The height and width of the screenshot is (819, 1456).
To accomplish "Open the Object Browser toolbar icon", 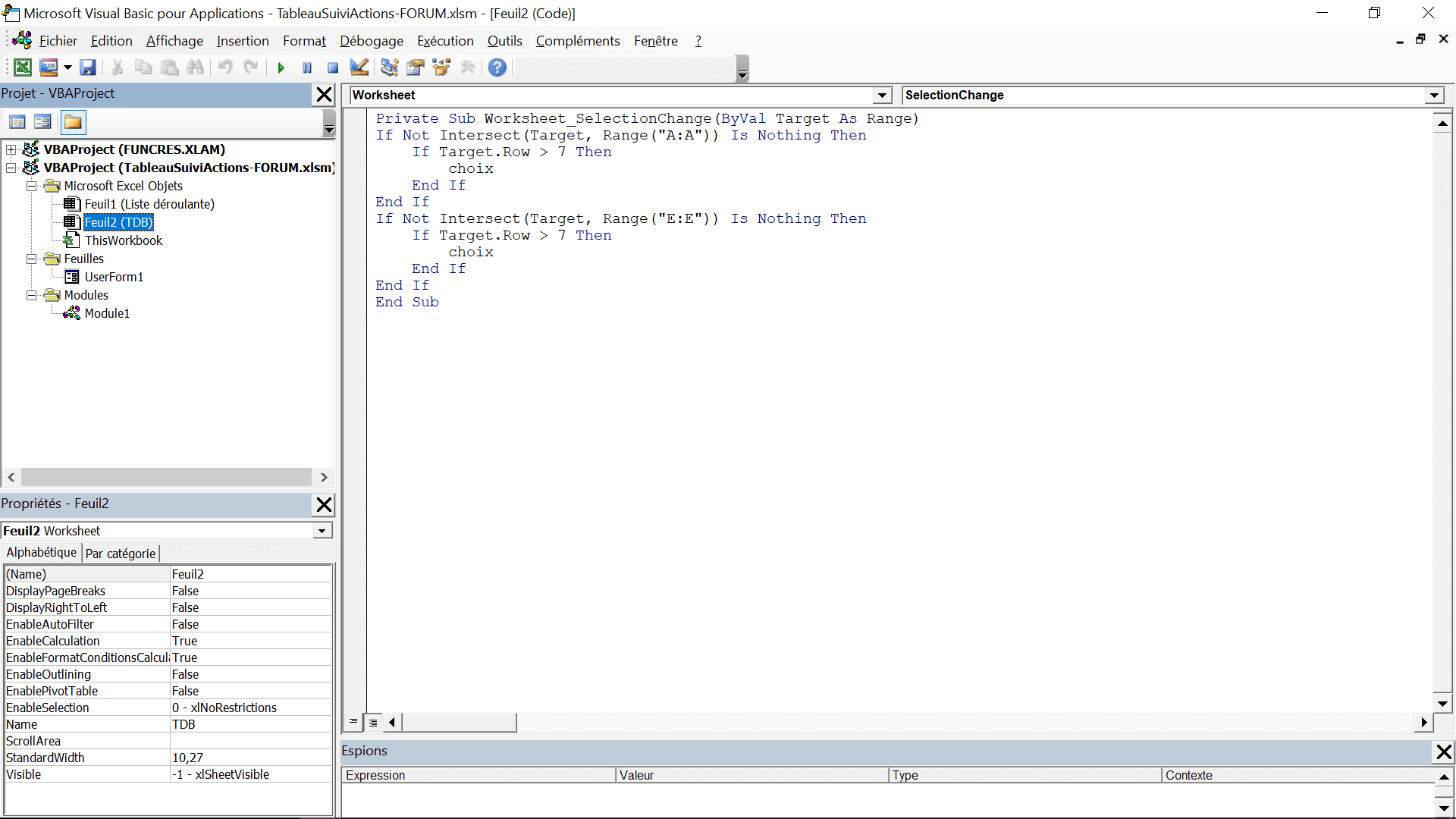I will (x=441, y=67).
